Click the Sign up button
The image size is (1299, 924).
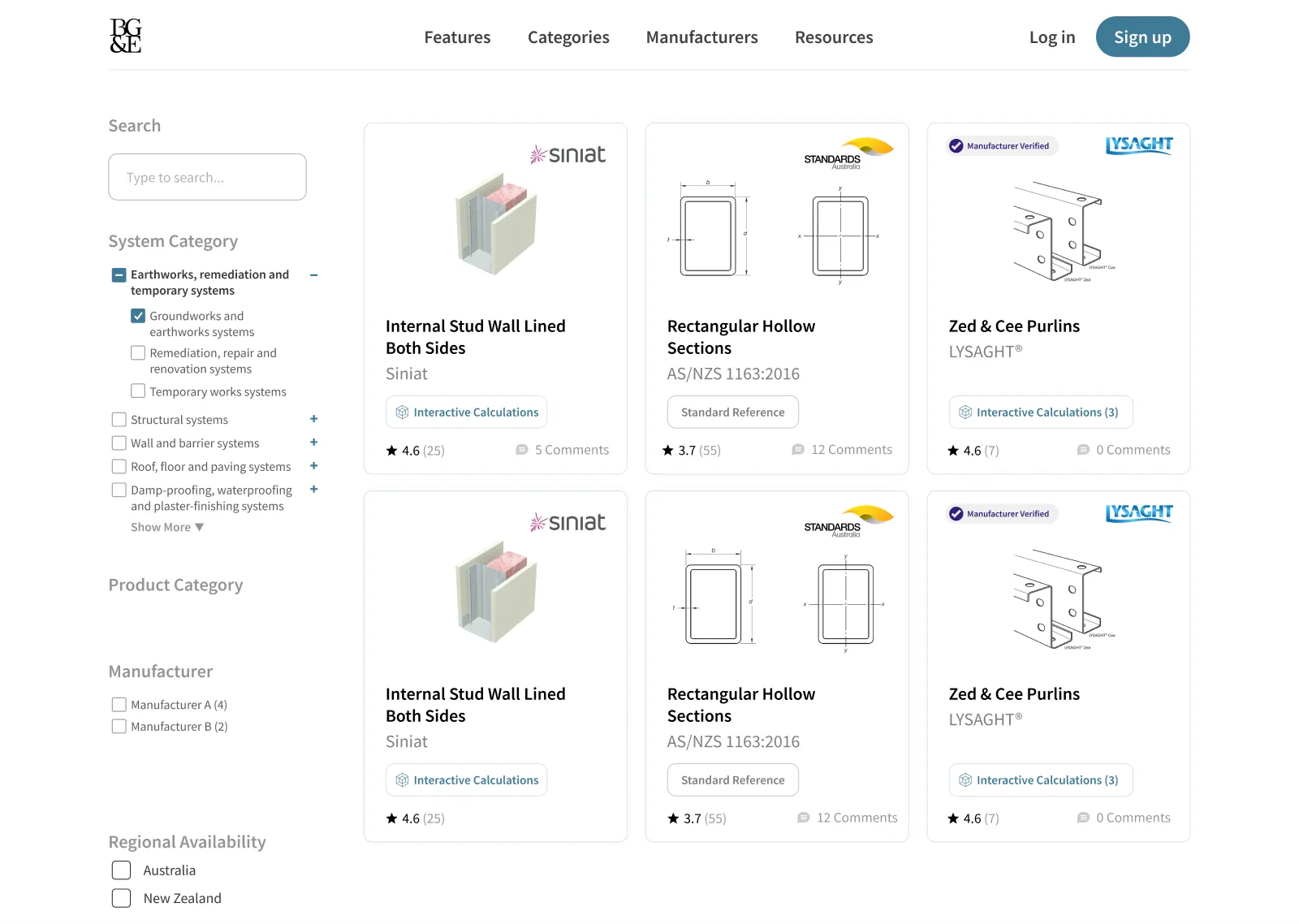(x=1142, y=37)
